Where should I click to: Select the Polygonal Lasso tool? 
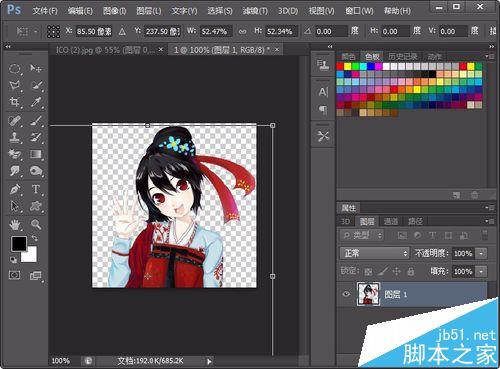click(x=14, y=85)
